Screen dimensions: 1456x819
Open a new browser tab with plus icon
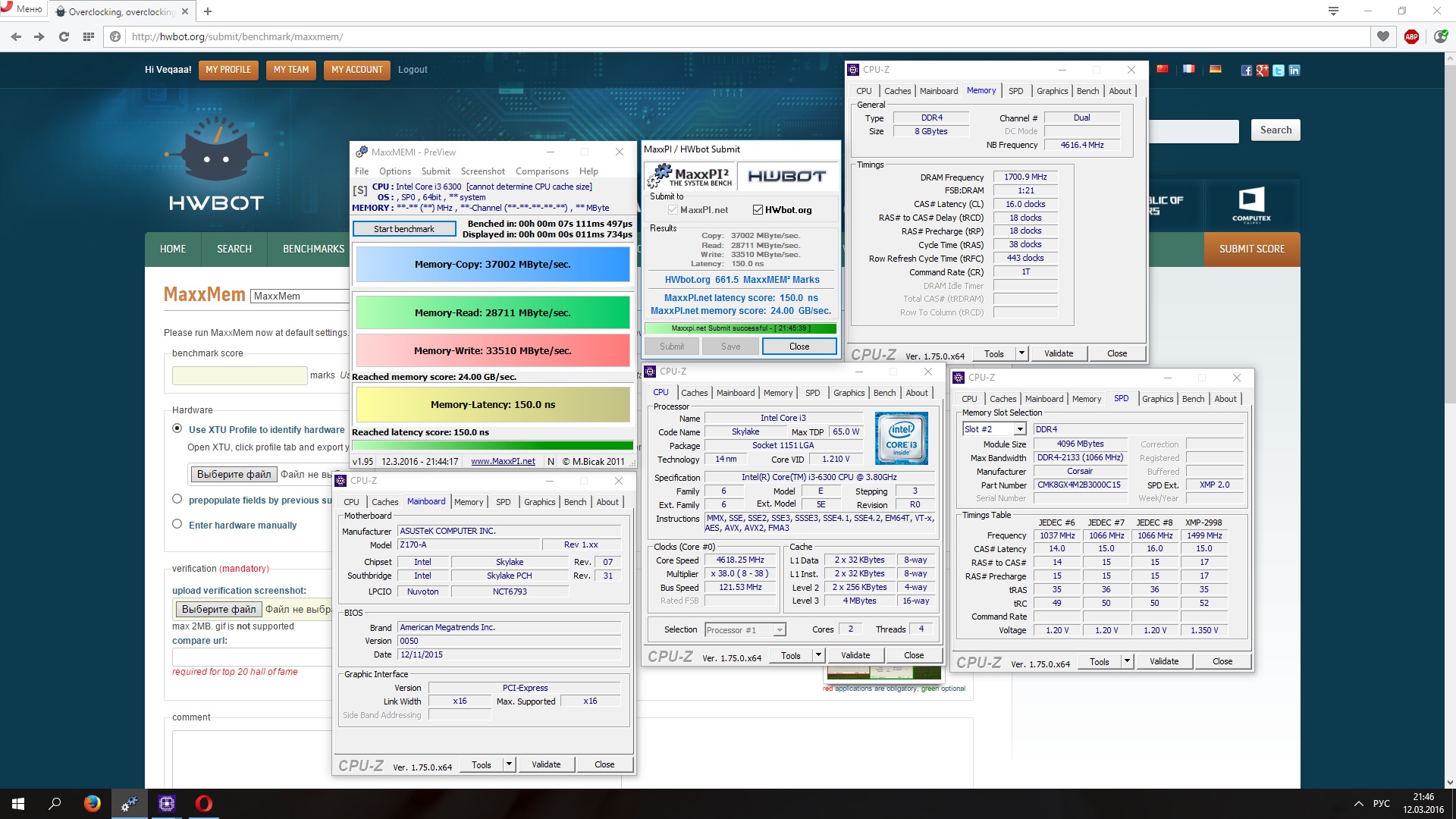point(208,11)
